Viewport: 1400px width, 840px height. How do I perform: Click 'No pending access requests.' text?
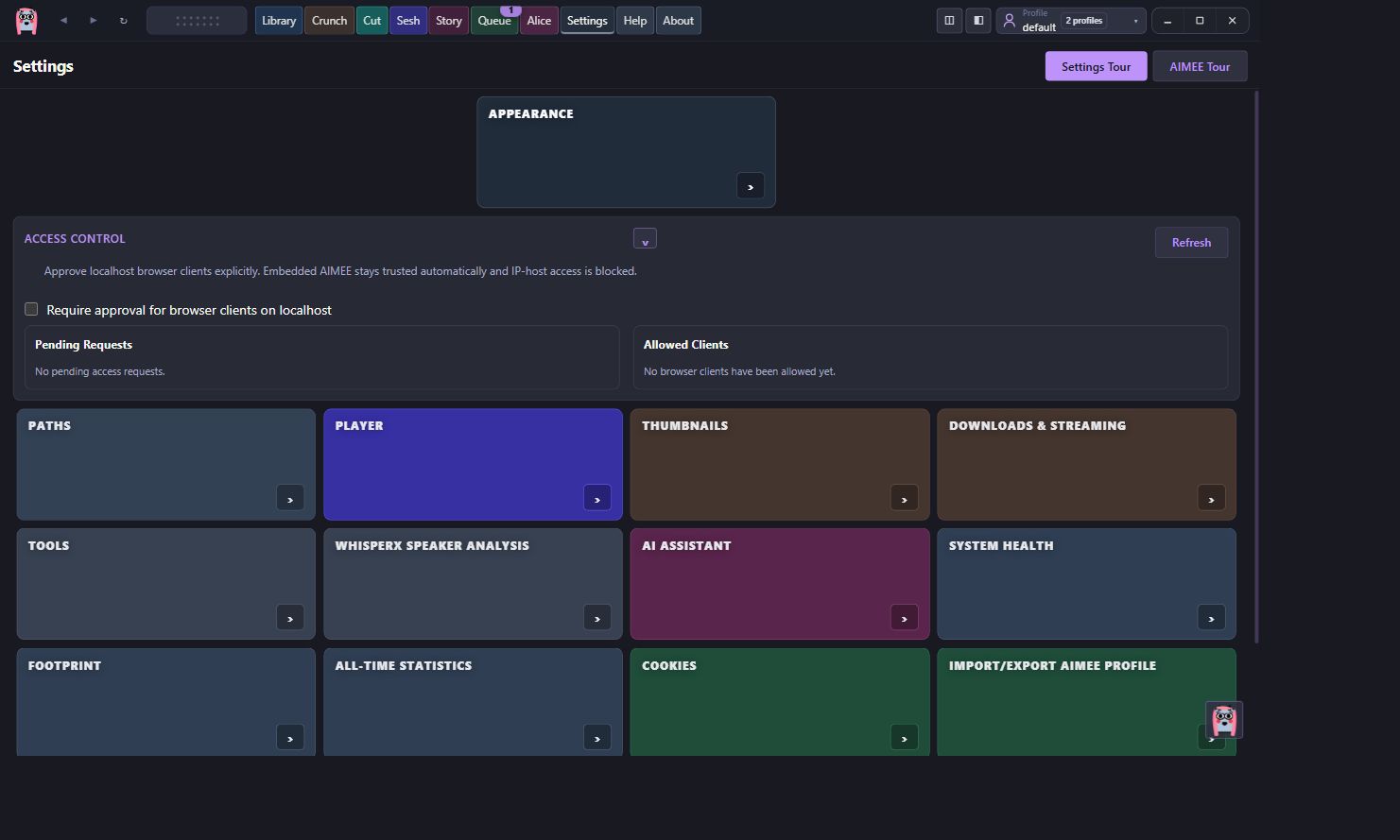coord(100,371)
